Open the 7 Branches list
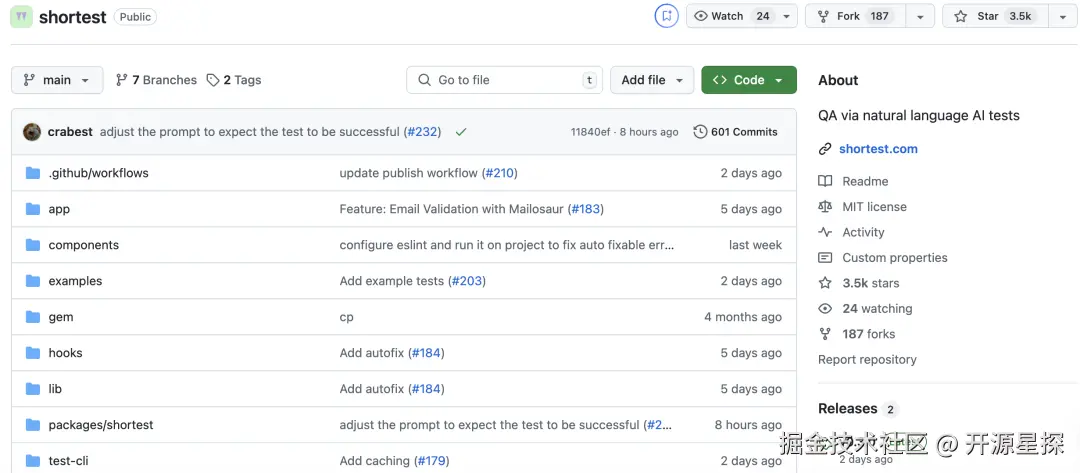1080x473 pixels. [x=156, y=80]
